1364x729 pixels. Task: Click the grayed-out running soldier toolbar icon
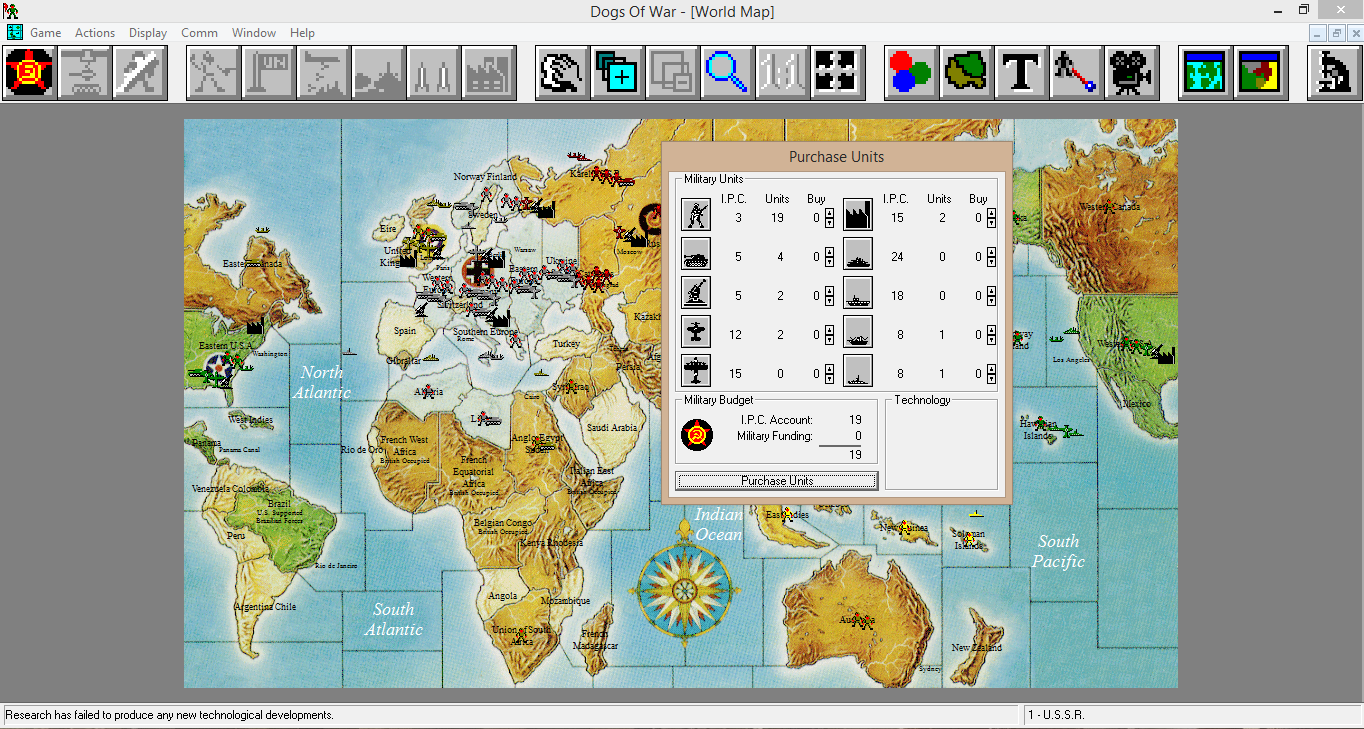pyautogui.click(x=214, y=72)
